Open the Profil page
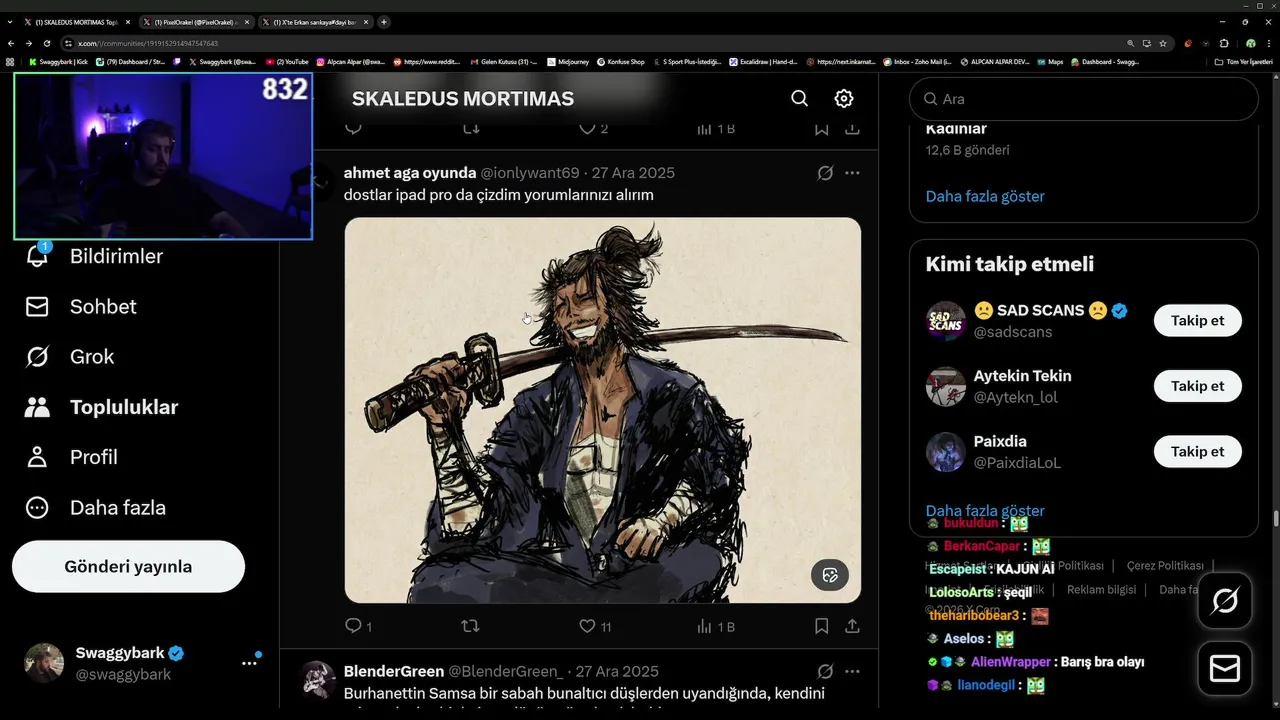This screenshot has height=720, width=1280. pos(72,457)
